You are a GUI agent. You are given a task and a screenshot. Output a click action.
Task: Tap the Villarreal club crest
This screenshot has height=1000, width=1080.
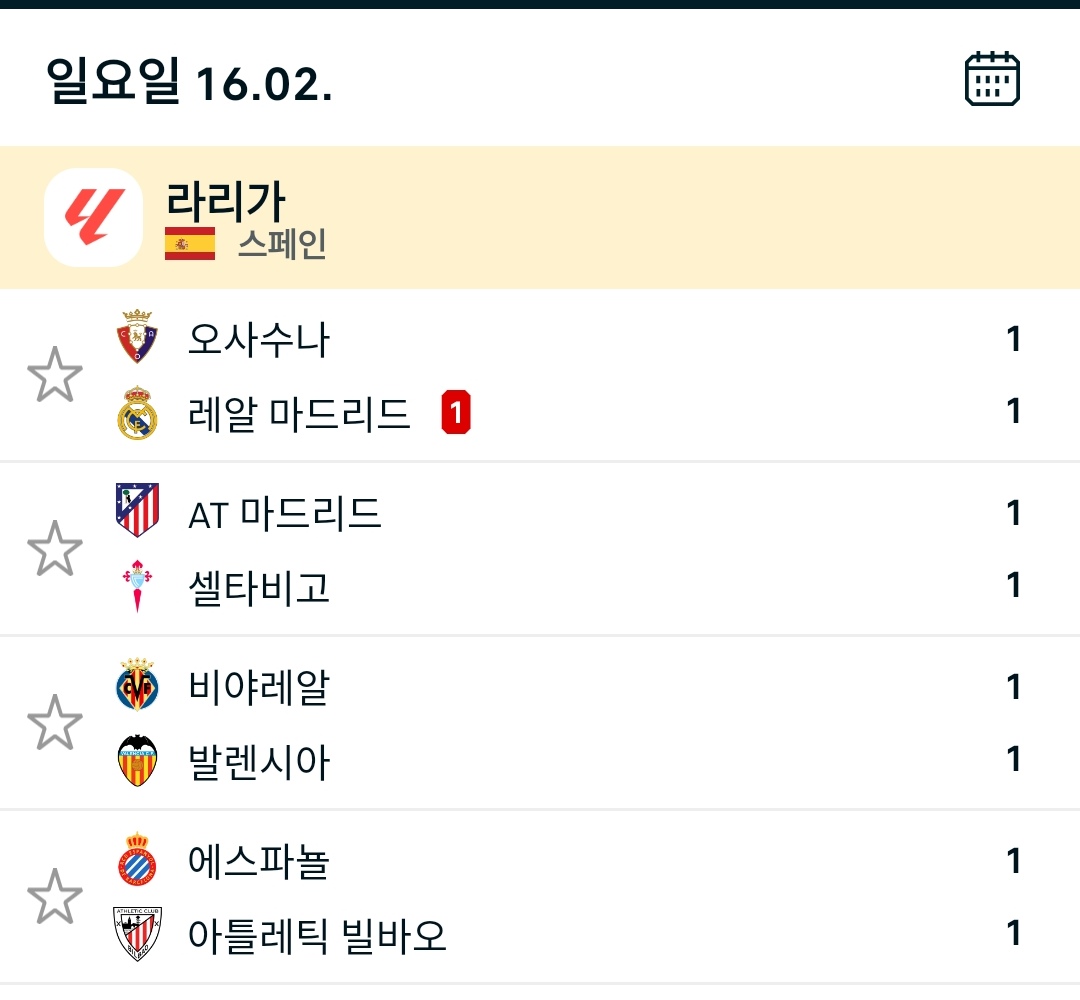click(137, 685)
